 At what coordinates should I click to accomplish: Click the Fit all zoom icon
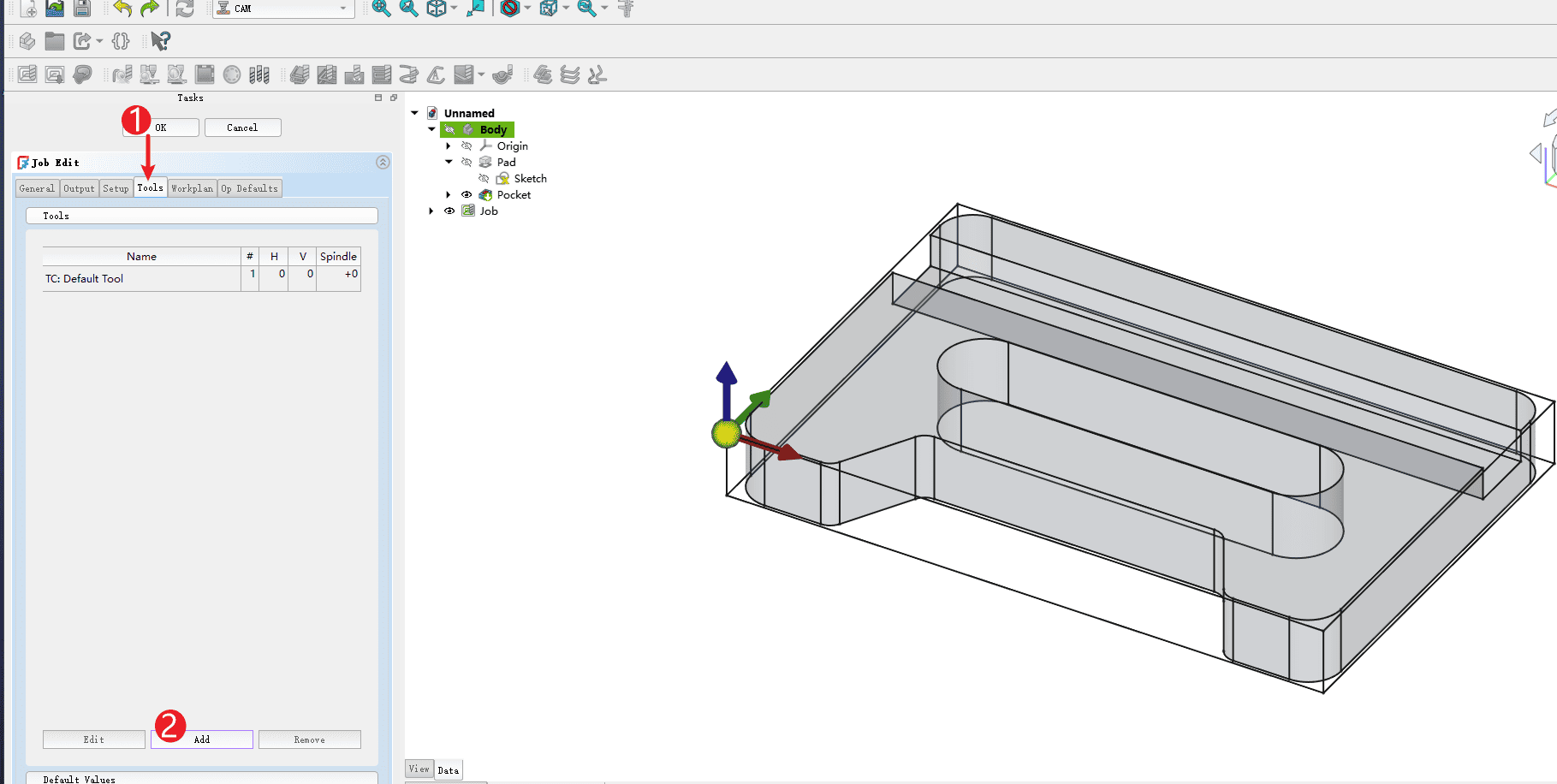click(382, 9)
